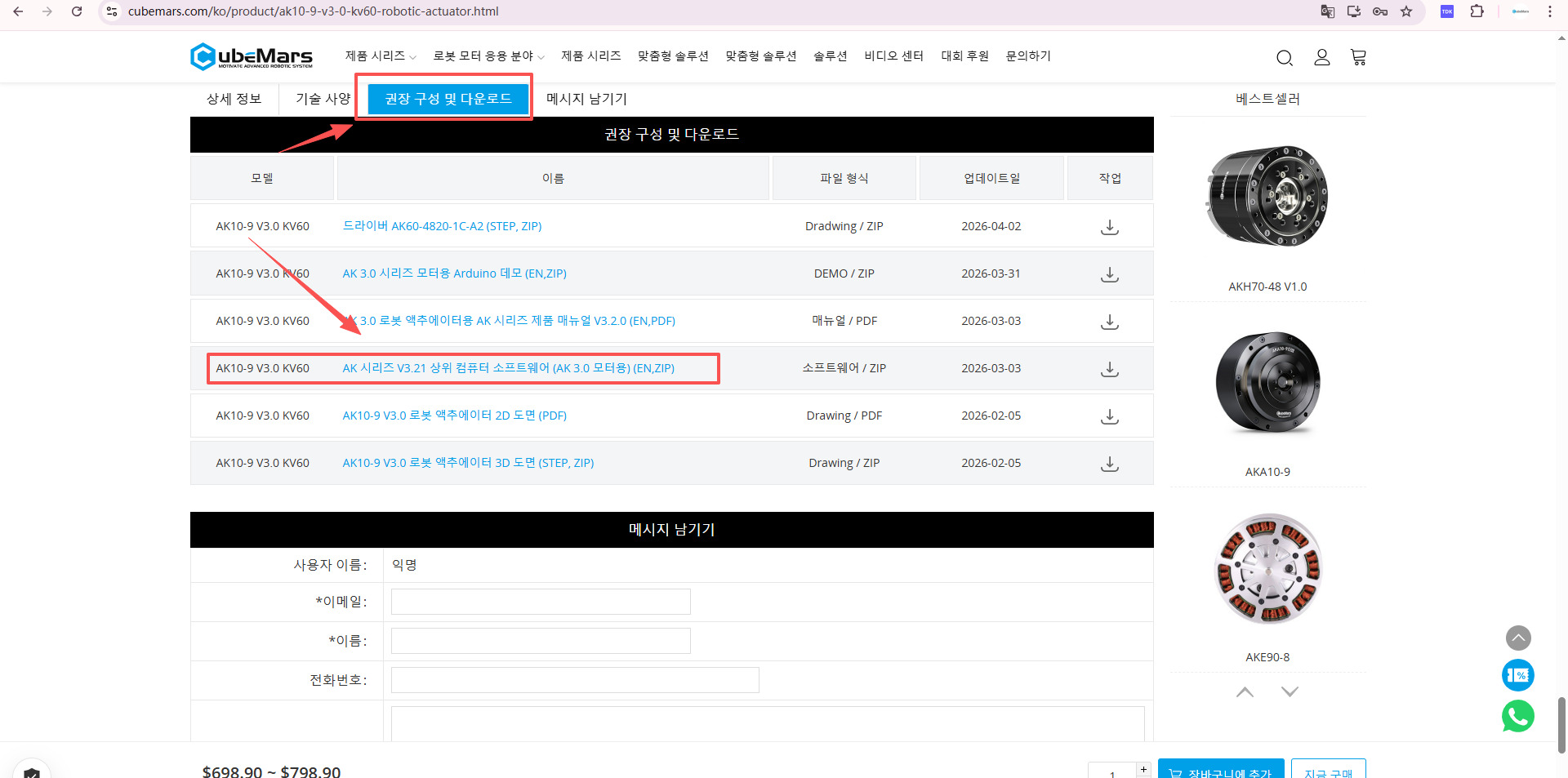Click the search magnifier icon in header

[x=1284, y=57]
